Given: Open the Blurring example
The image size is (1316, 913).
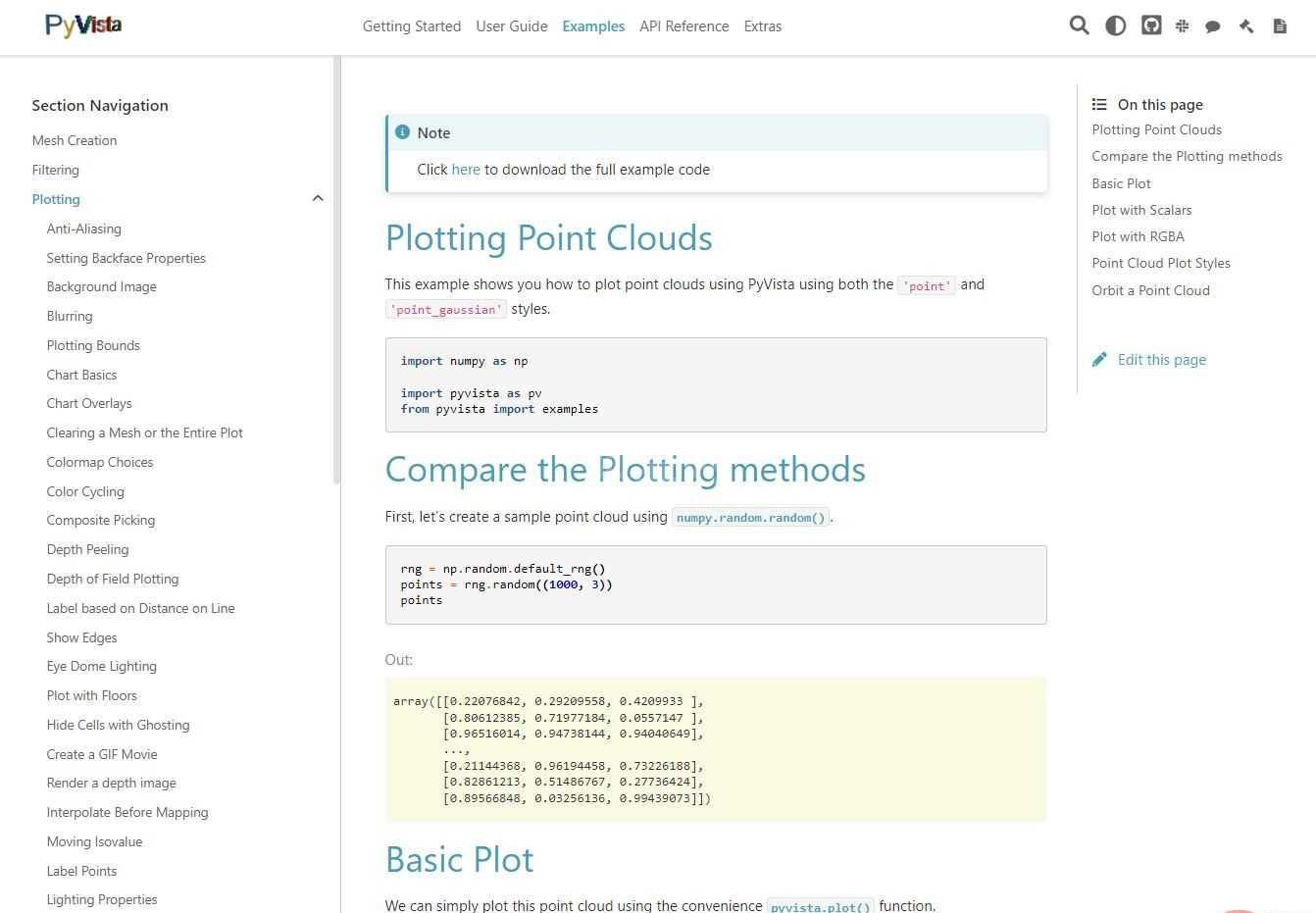Looking at the screenshot, I should (x=70, y=316).
